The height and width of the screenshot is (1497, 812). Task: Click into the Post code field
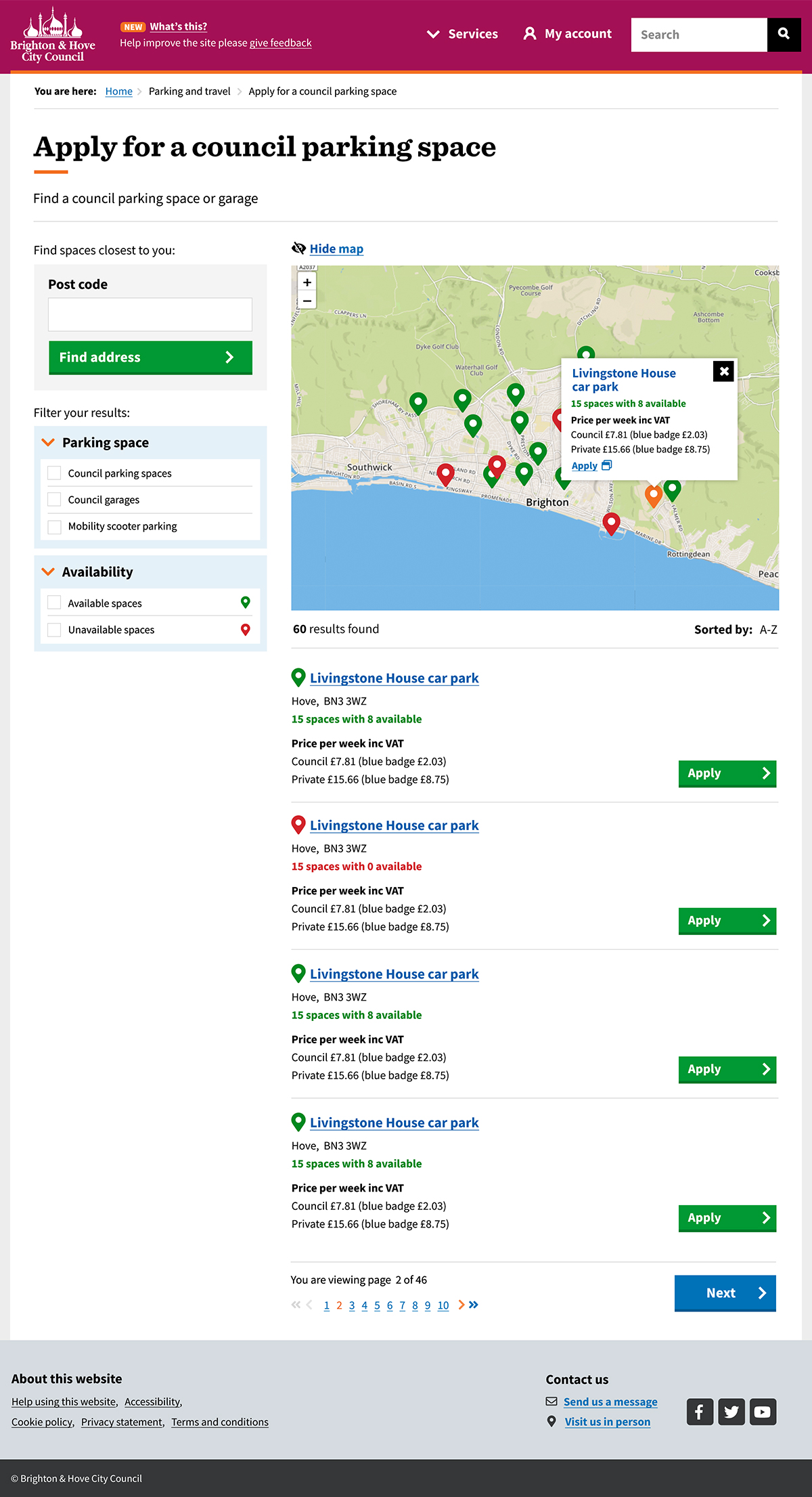150,314
